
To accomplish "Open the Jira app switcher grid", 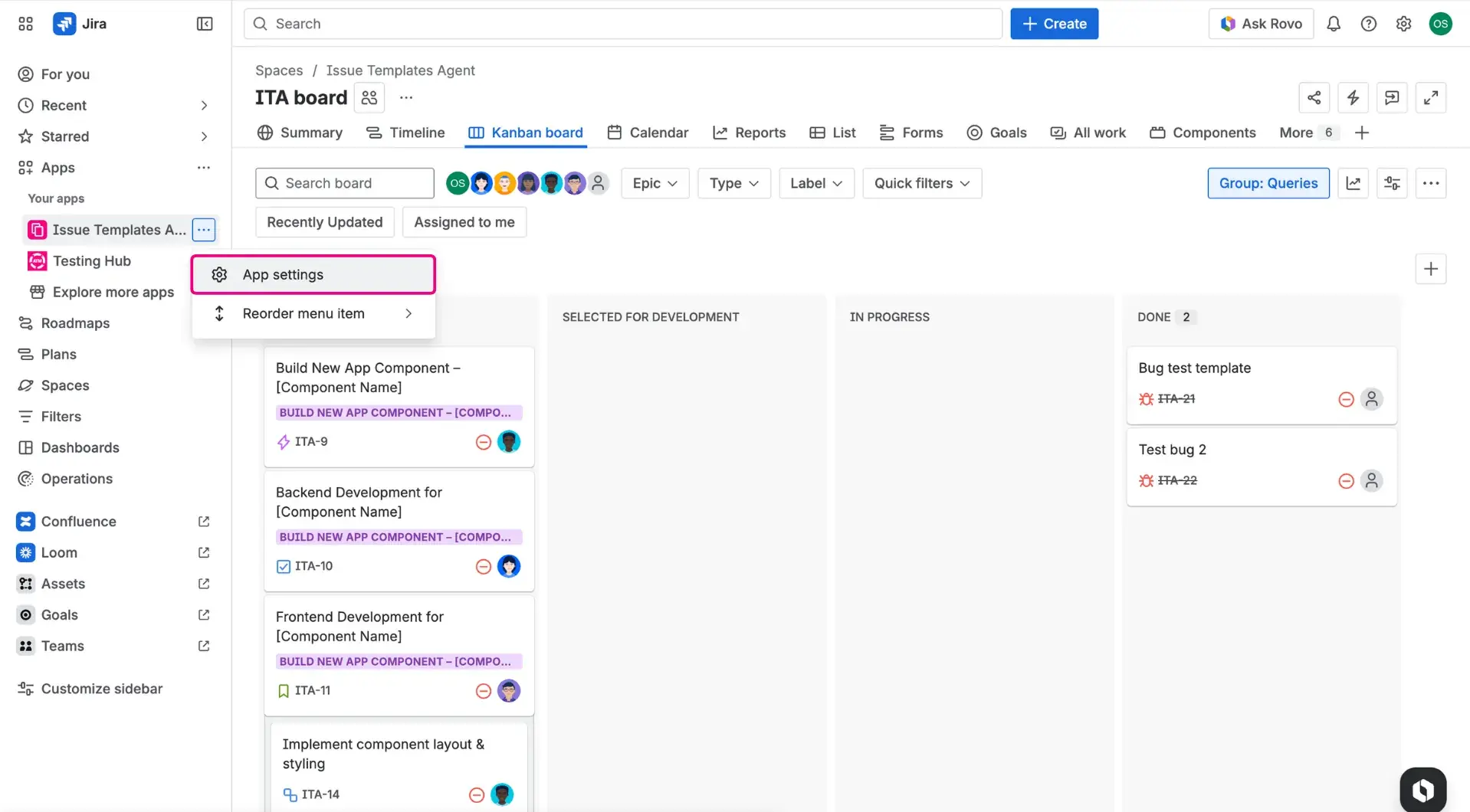I will tap(25, 24).
